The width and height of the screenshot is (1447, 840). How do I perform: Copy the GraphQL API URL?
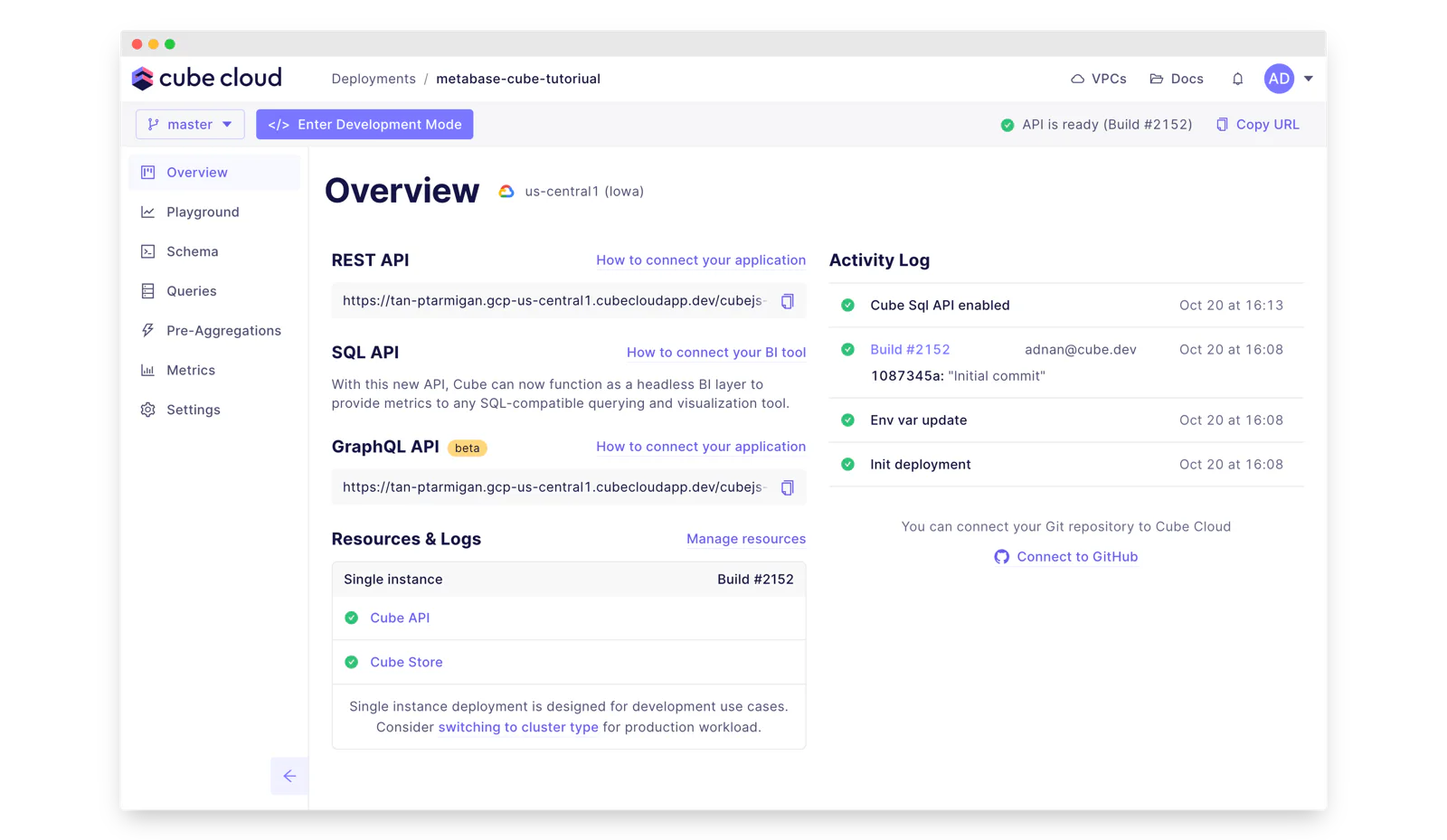pos(788,487)
